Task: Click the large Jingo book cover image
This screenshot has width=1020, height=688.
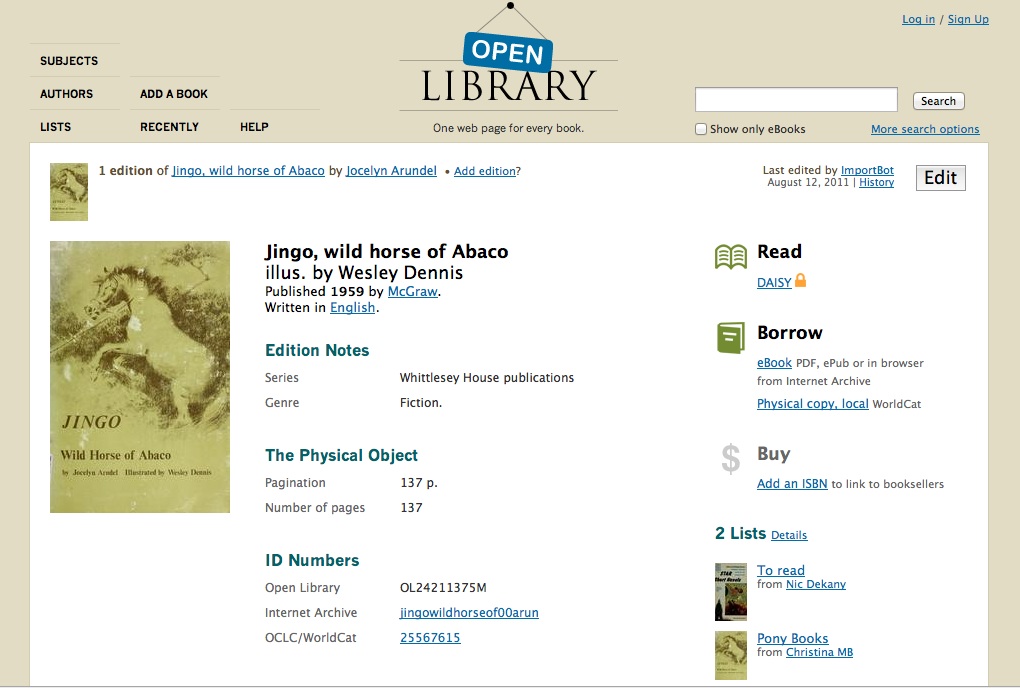Action: 140,377
